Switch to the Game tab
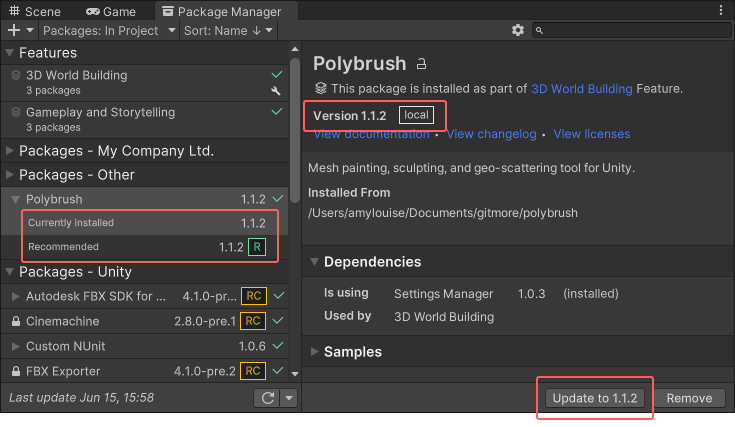This screenshot has height=427, width=735. (x=111, y=12)
